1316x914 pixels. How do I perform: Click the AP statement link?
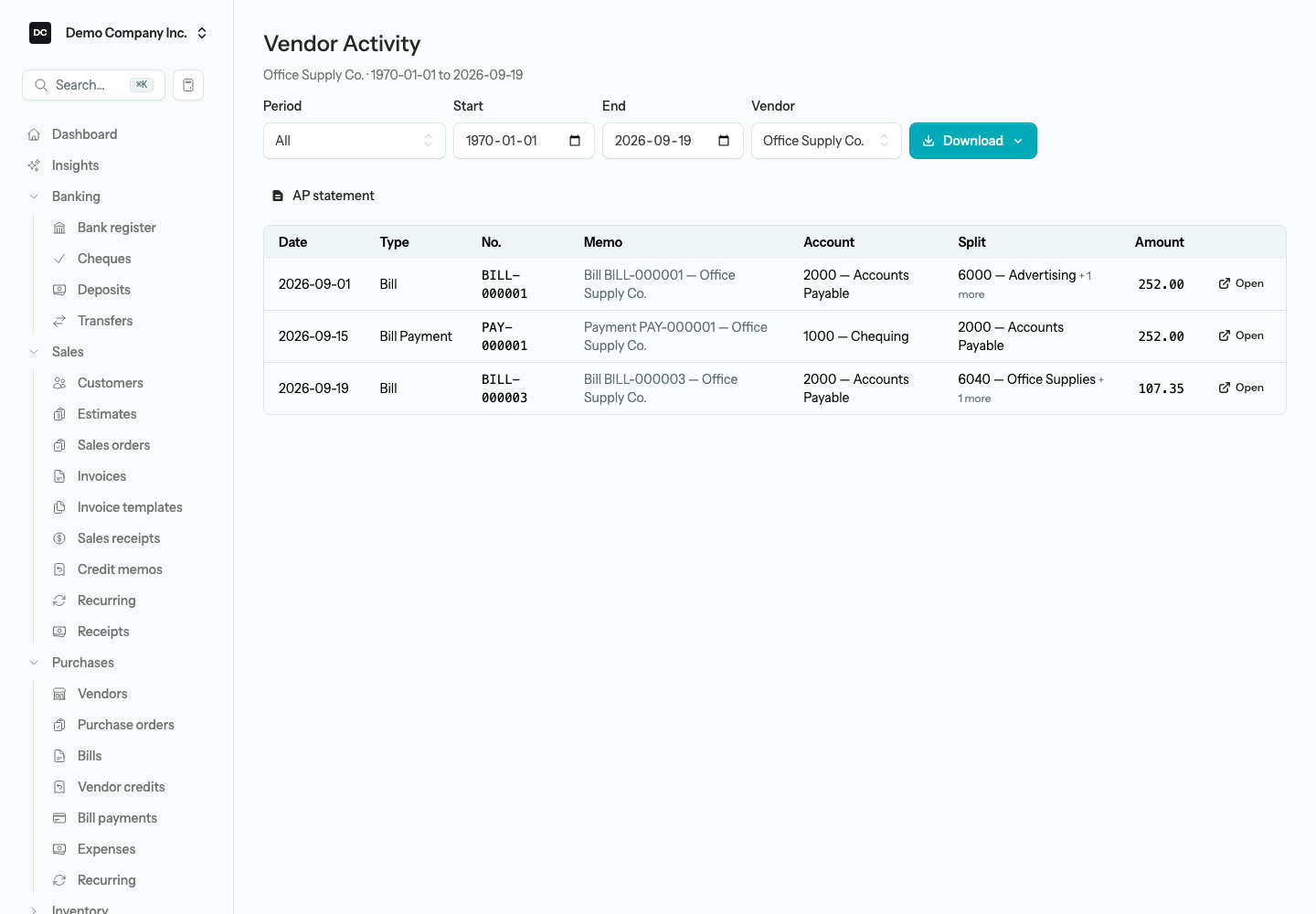point(324,196)
